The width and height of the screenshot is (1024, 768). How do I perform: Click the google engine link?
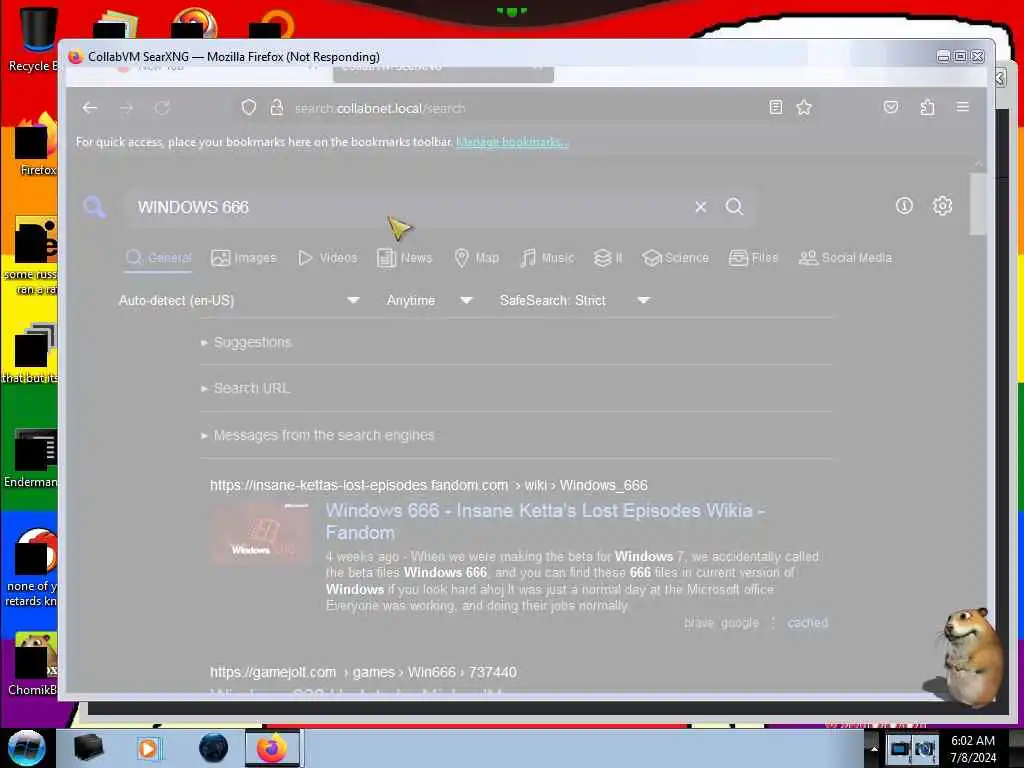[x=740, y=622]
